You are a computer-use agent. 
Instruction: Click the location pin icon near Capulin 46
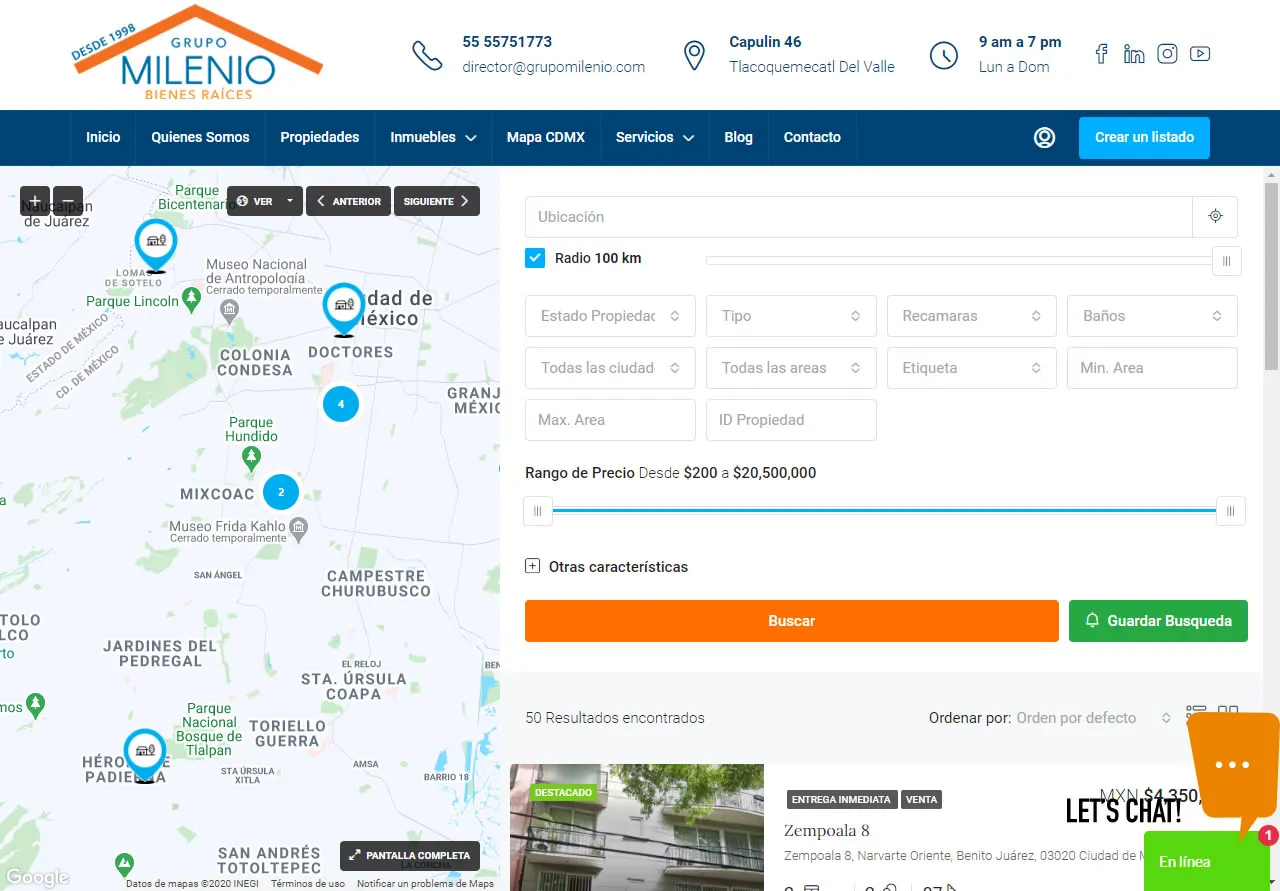[694, 55]
